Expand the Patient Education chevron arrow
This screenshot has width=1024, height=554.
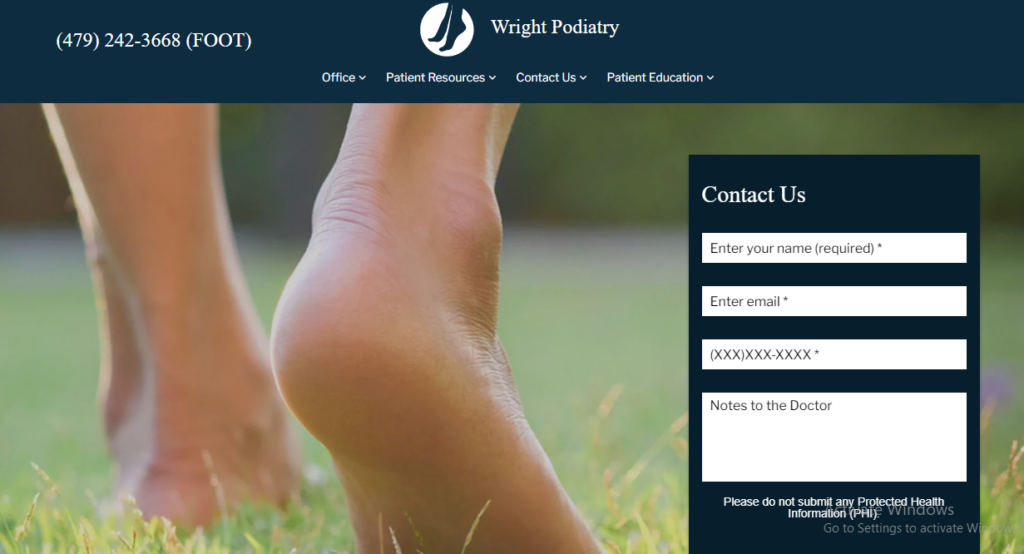pos(711,78)
